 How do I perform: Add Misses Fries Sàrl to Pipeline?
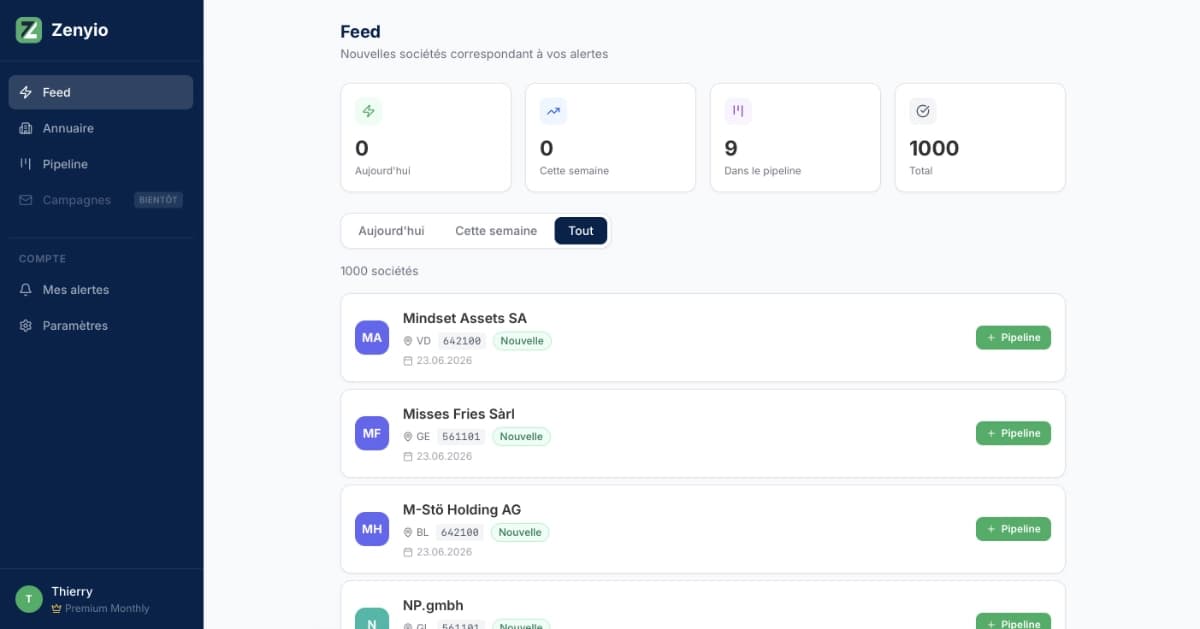1013,434
